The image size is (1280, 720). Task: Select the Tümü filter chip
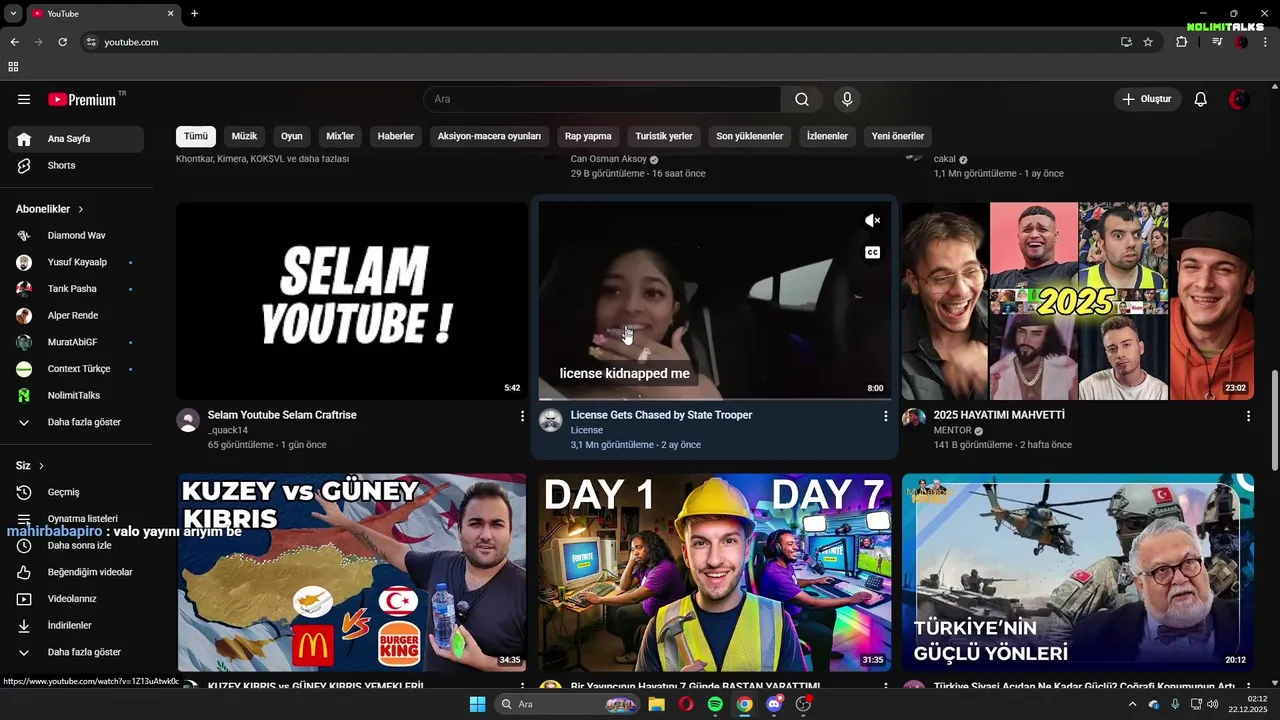[196, 136]
